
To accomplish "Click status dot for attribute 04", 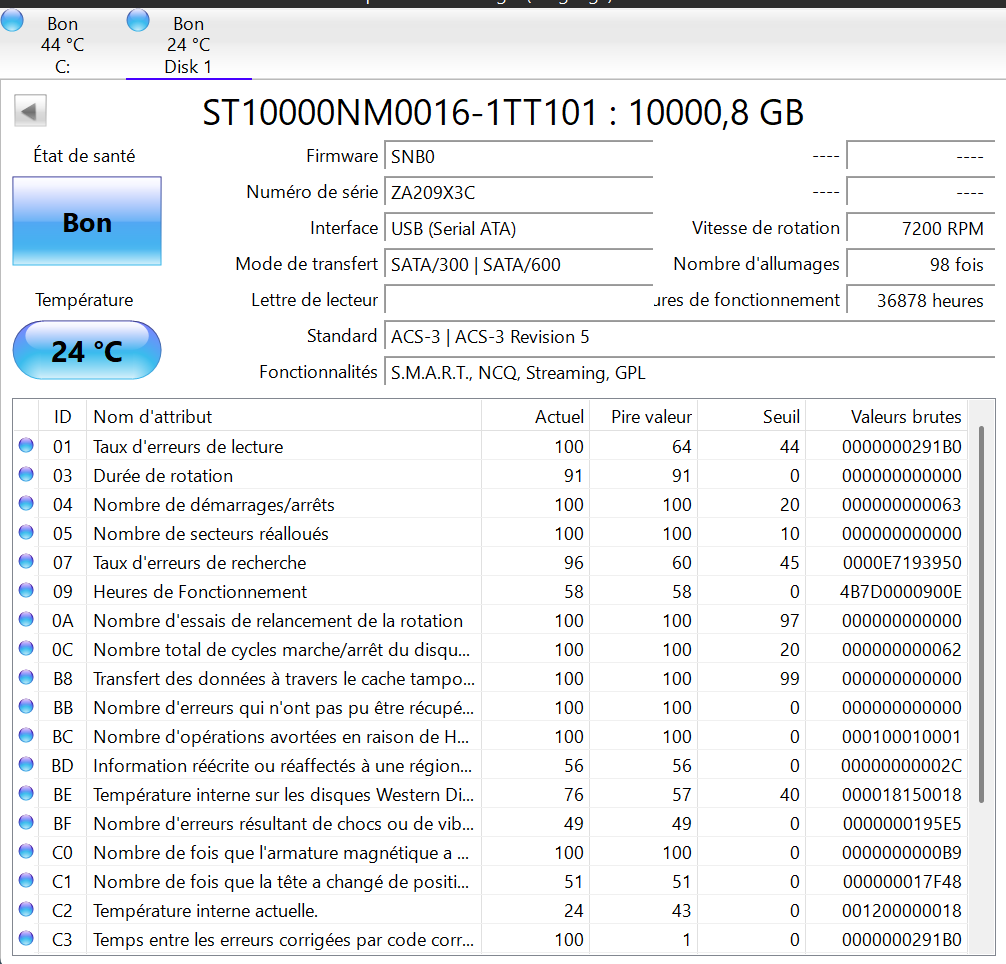I will coord(26,503).
